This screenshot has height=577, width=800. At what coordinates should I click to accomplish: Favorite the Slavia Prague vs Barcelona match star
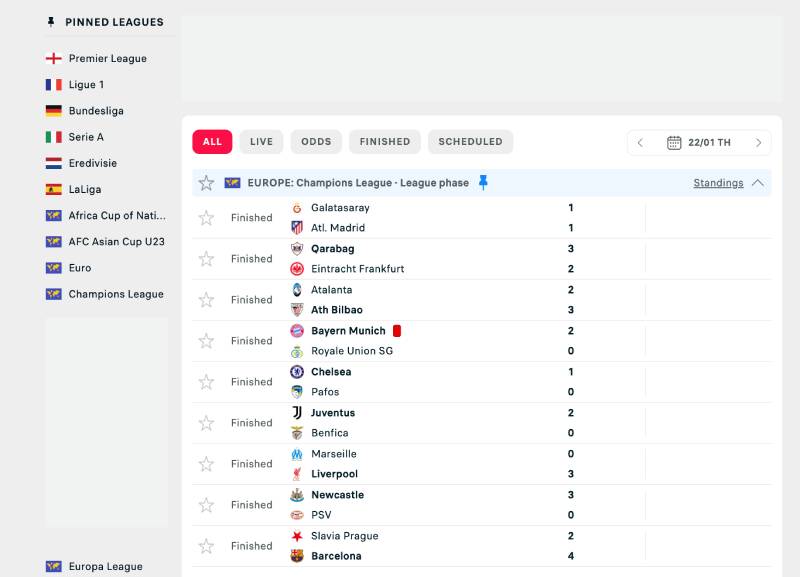click(x=206, y=546)
